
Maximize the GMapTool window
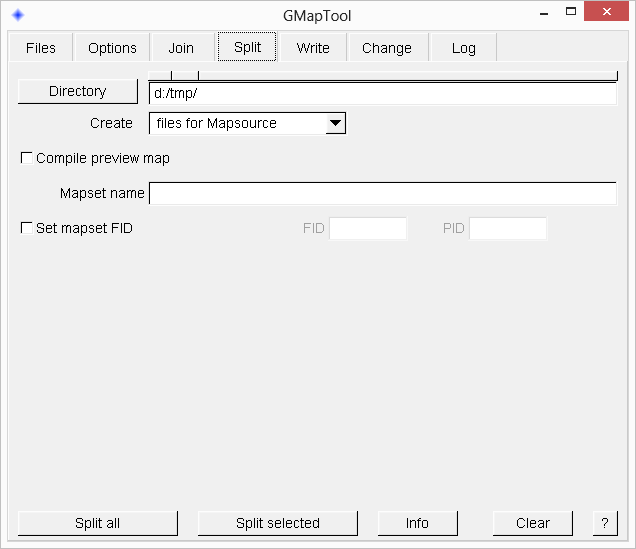pos(571,11)
